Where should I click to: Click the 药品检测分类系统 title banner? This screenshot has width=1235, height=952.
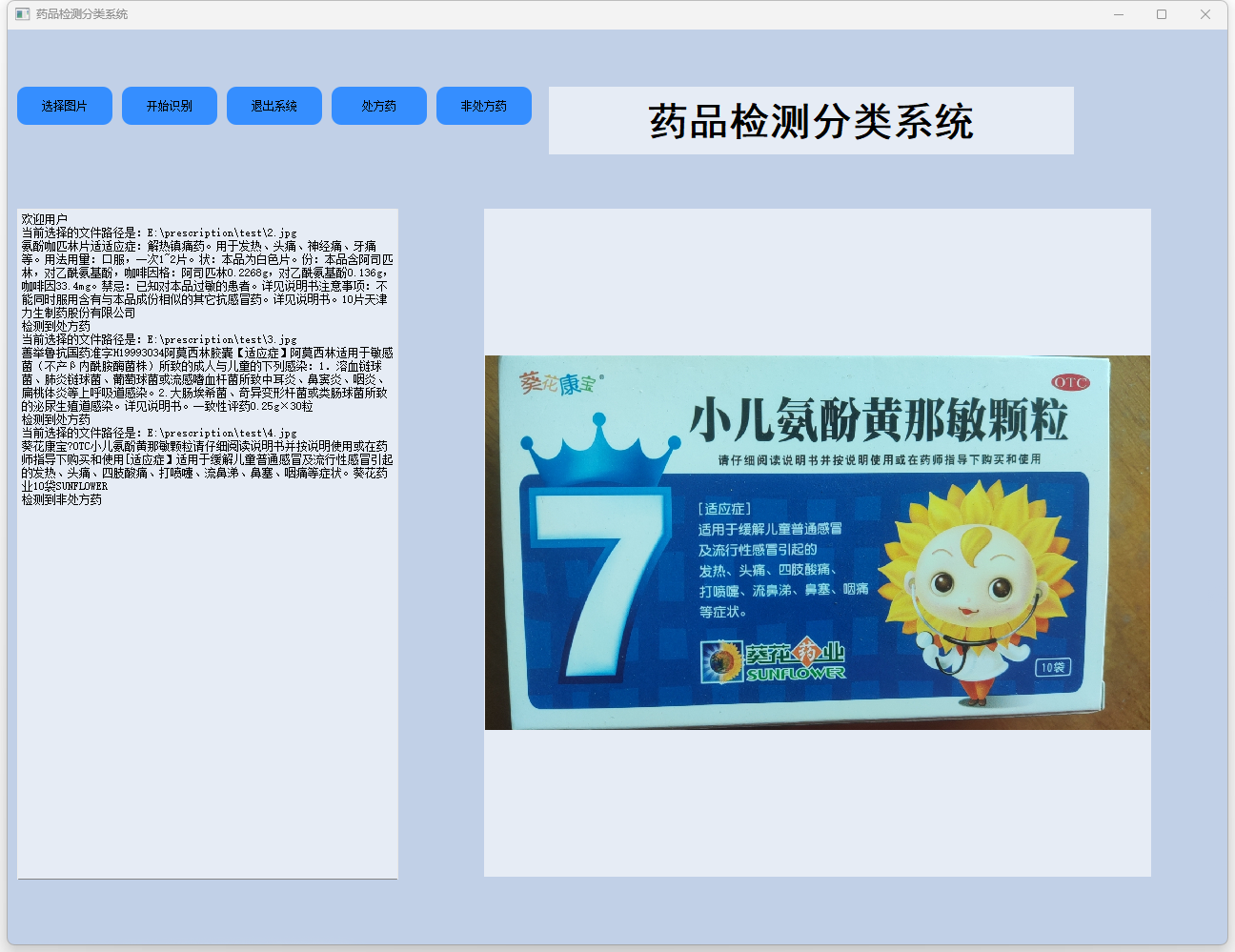(811, 121)
